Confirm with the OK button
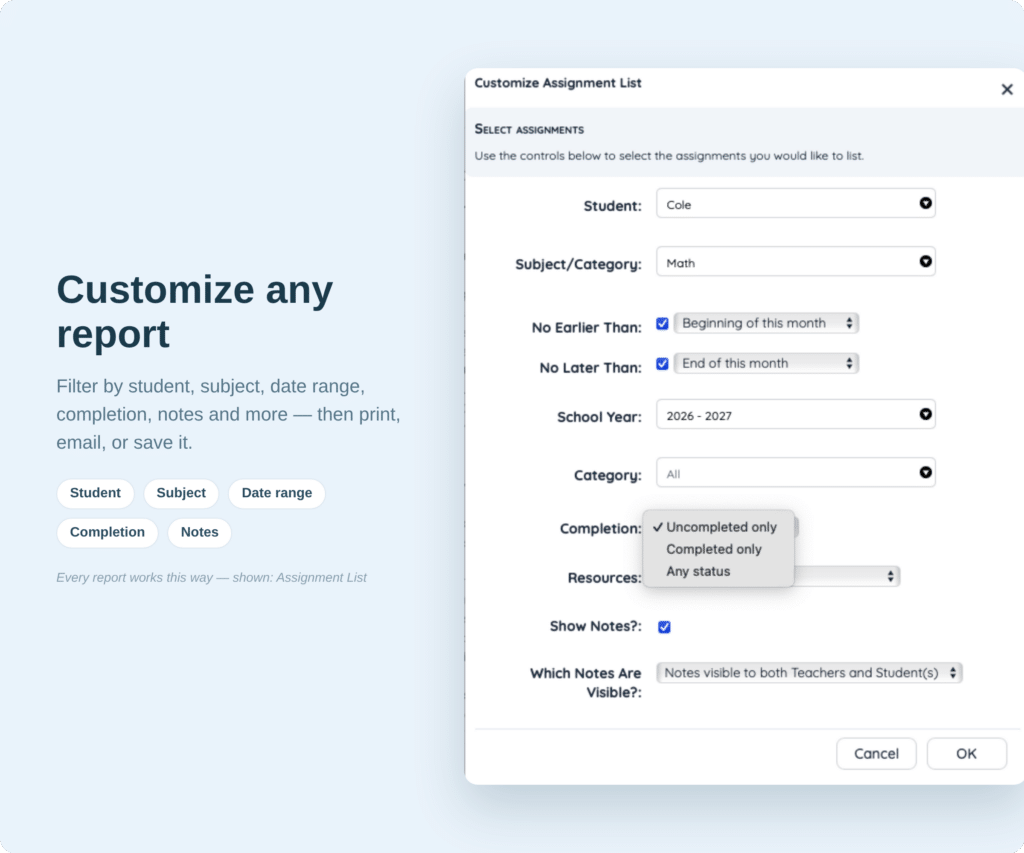The width and height of the screenshot is (1024, 853). pyautogui.click(x=966, y=754)
